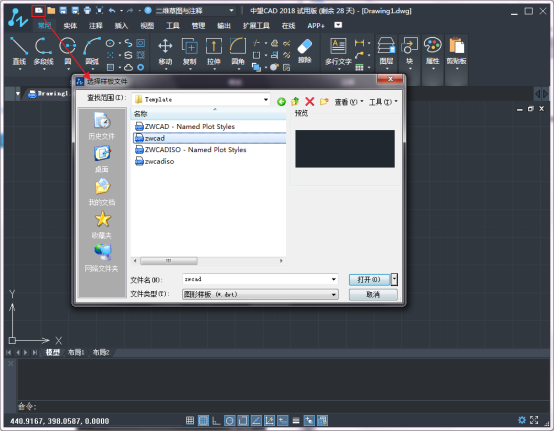Switch to the 布局1 layout tab
The height and width of the screenshot is (431, 554).
(x=76, y=352)
